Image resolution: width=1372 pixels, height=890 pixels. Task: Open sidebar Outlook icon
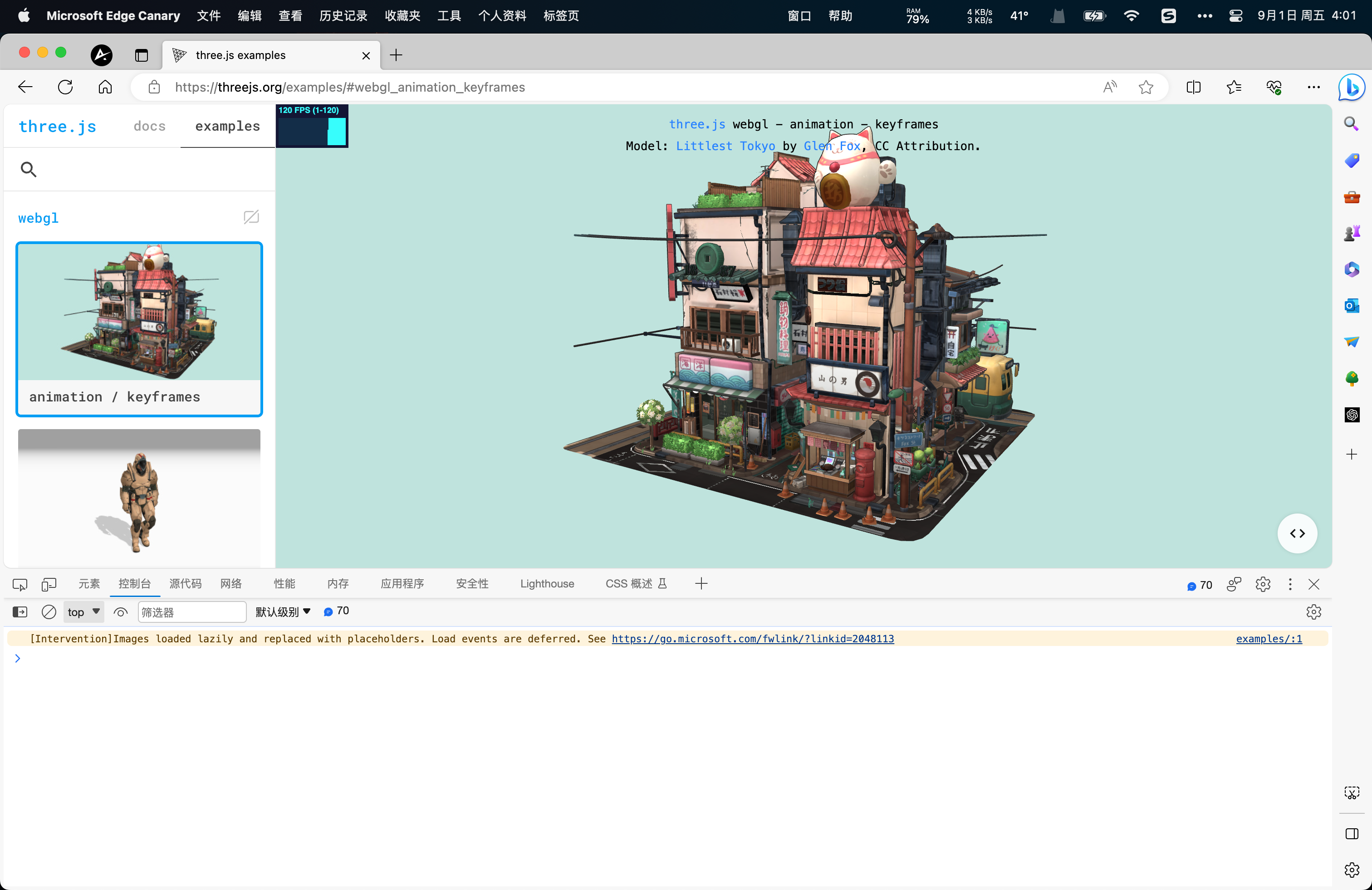[x=1351, y=305]
